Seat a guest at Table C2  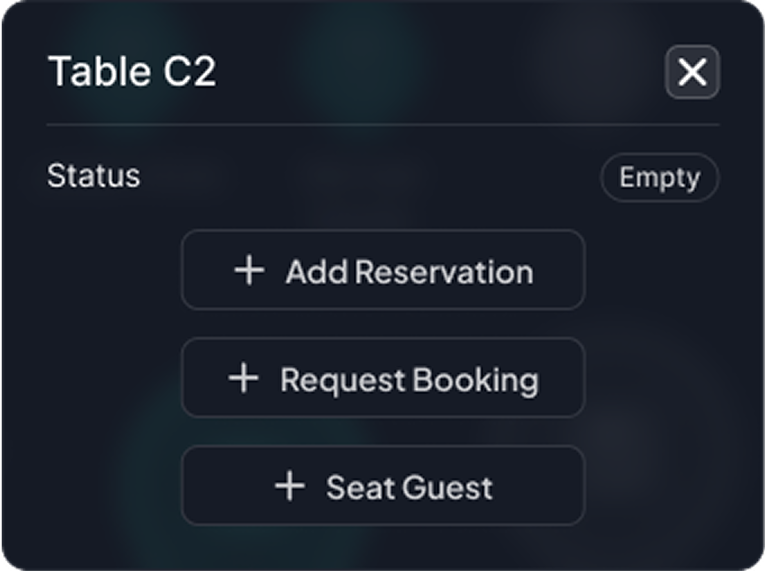pos(383,486)
